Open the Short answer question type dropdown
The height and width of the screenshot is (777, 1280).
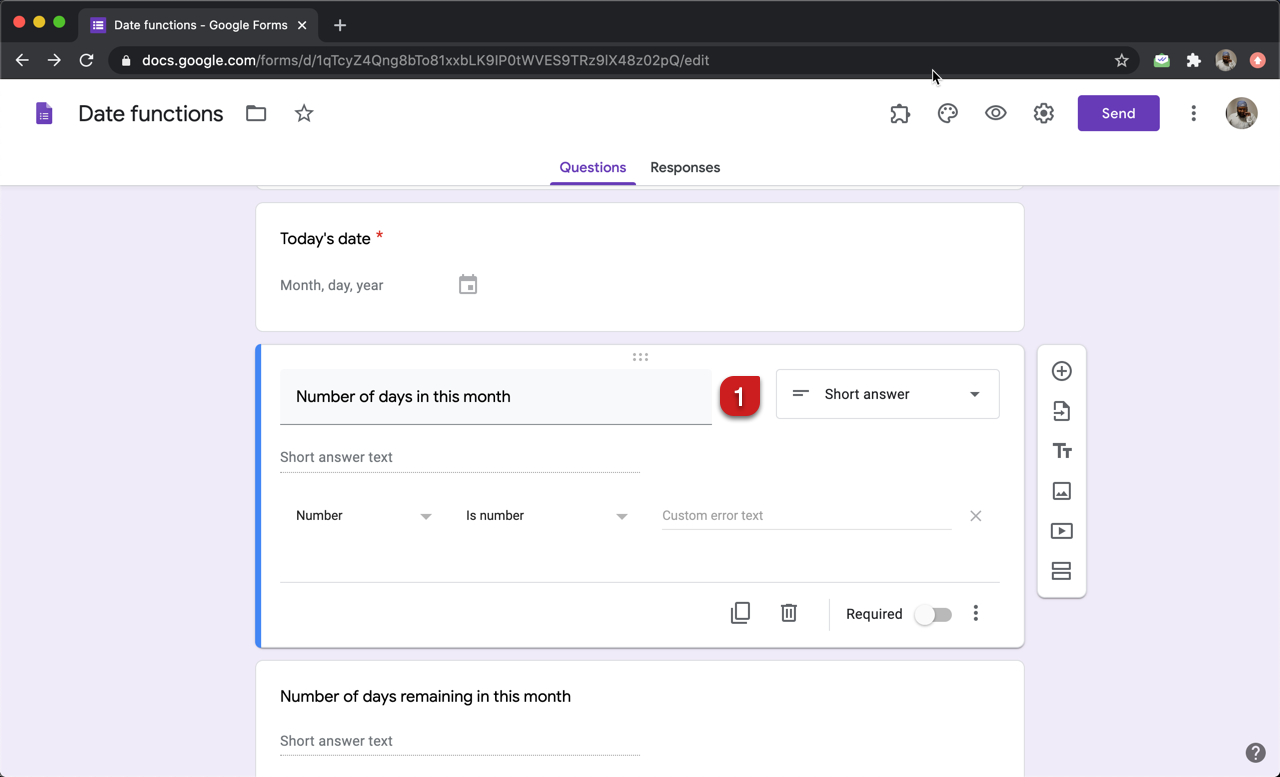tap(886, 394)
